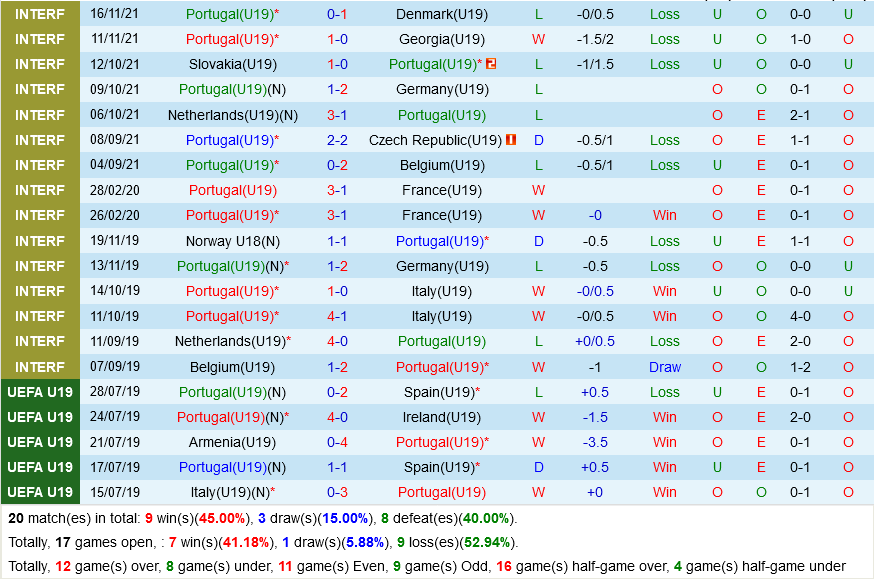
Task: Click the +0/0.5 handicap value
Action: pos(595,342)
